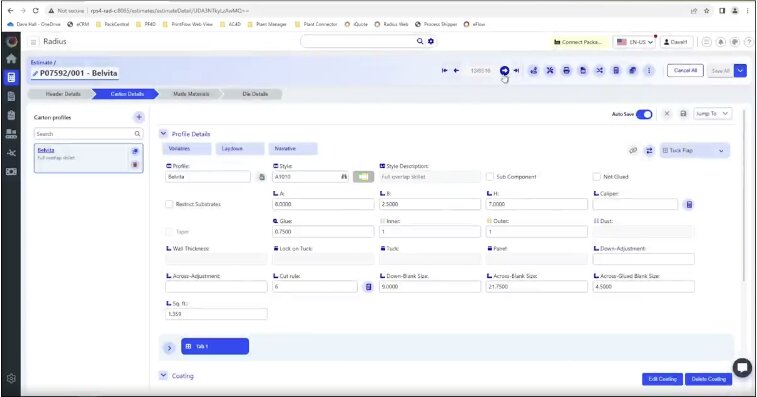
Task: Jump to last record arrow
Action: pos(517,71)
